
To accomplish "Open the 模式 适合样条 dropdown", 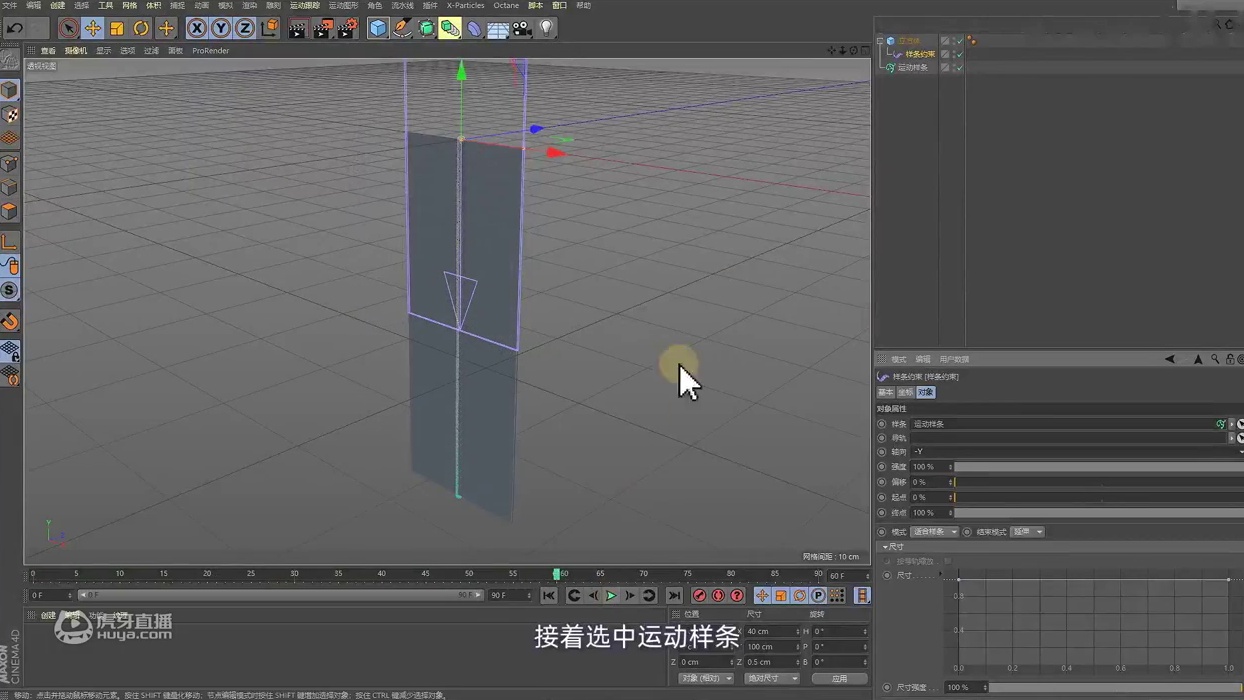I will (934, 532).
